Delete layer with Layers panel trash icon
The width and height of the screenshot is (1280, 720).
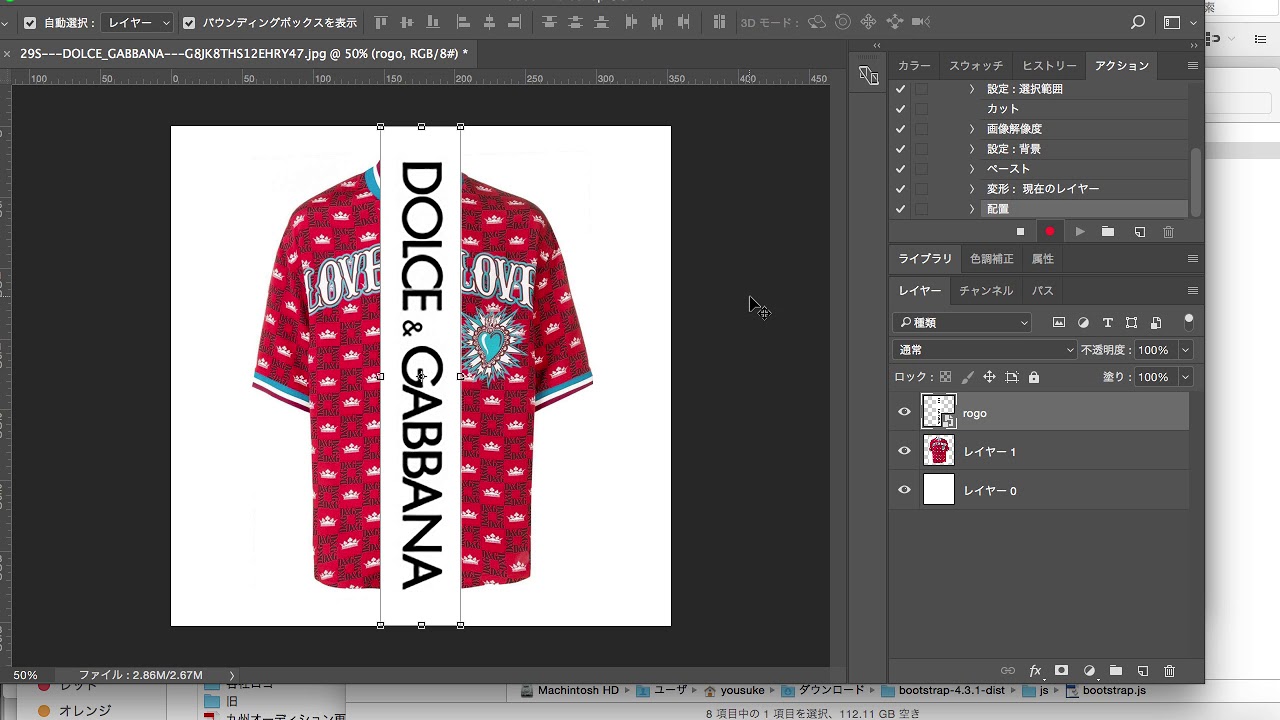1170,671
